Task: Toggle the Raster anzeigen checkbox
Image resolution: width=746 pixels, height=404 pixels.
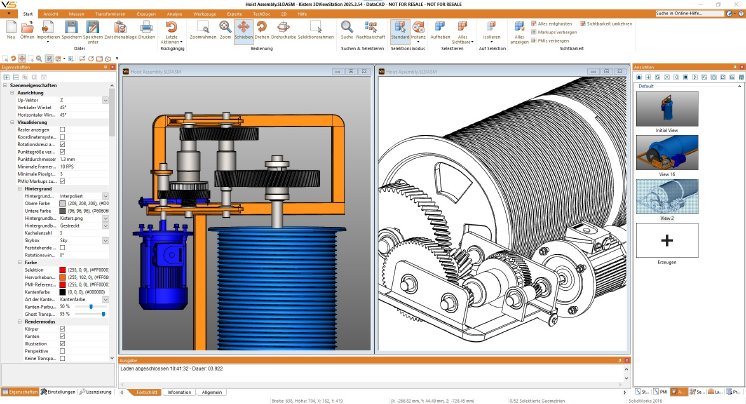Action: point(63,130)
